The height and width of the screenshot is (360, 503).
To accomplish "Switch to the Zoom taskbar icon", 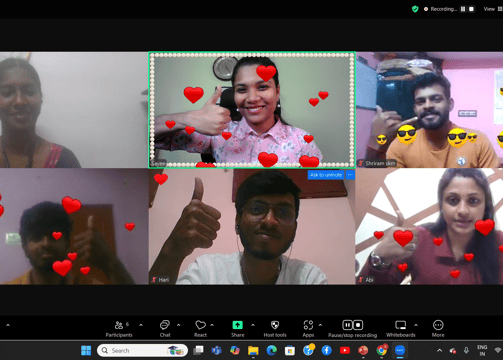I will [x=400, y=350].
